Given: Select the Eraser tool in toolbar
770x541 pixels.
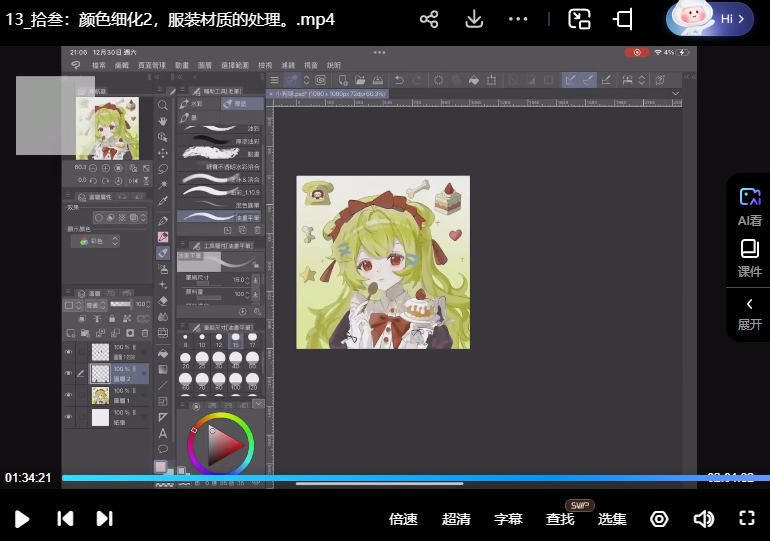Looking at the screenshot, I should pyautogui.click(x=163, y=300).
